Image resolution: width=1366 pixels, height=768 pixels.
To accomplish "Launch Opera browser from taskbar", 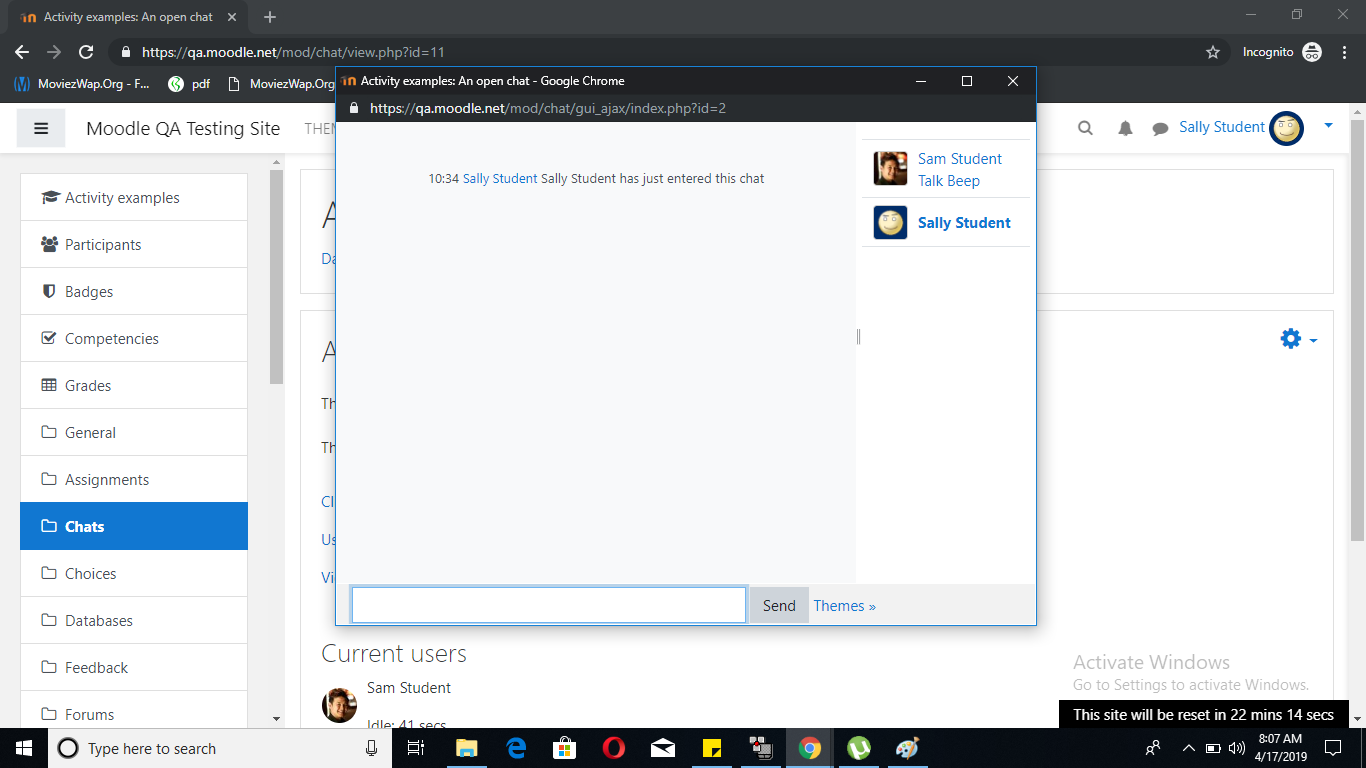I will [x=614, y=748].
